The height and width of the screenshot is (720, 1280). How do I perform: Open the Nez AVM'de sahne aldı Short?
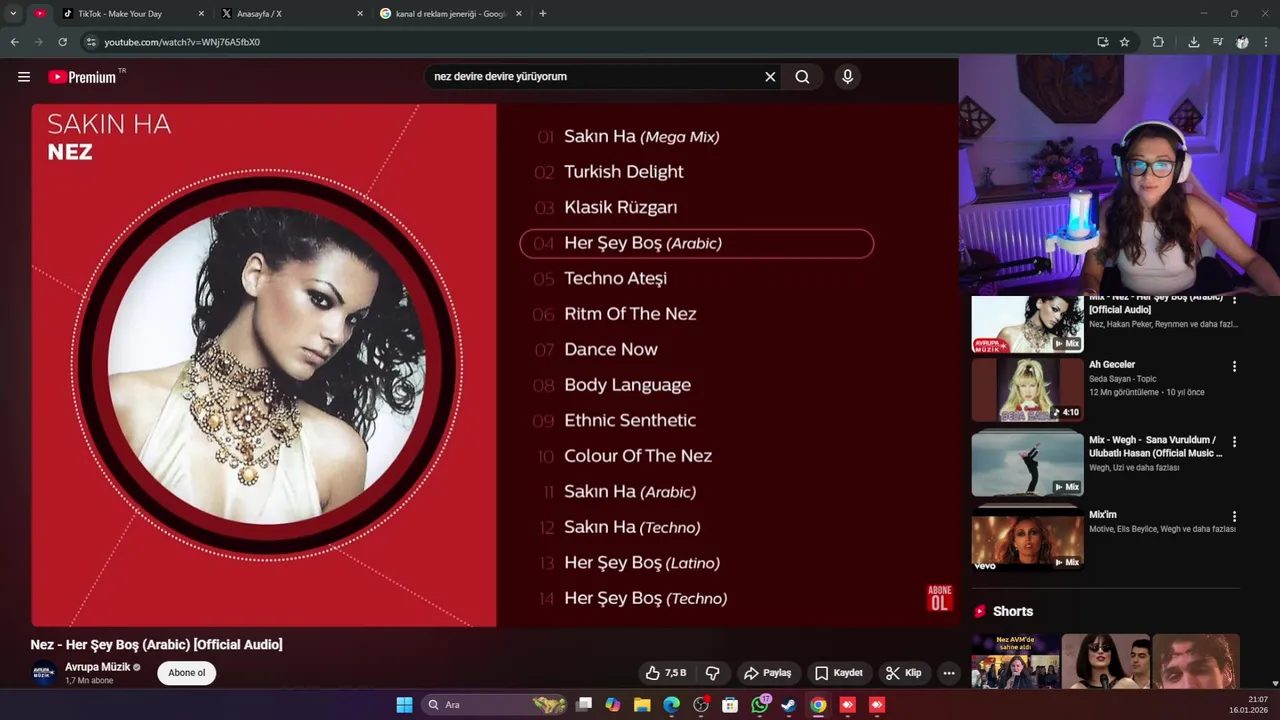click(x=1015, y=661)
